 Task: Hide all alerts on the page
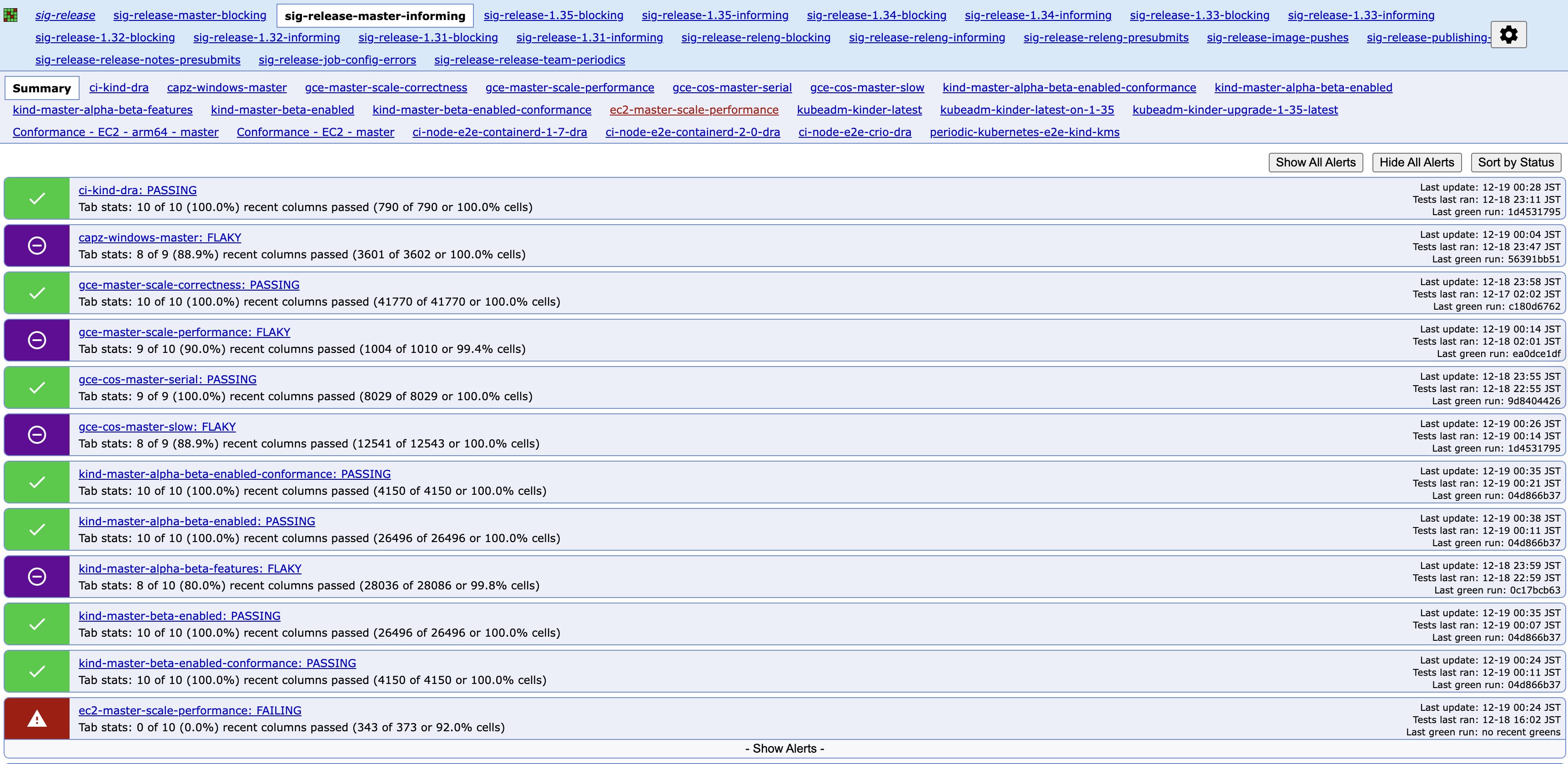pyautogui.click(x=1417, y=162)
